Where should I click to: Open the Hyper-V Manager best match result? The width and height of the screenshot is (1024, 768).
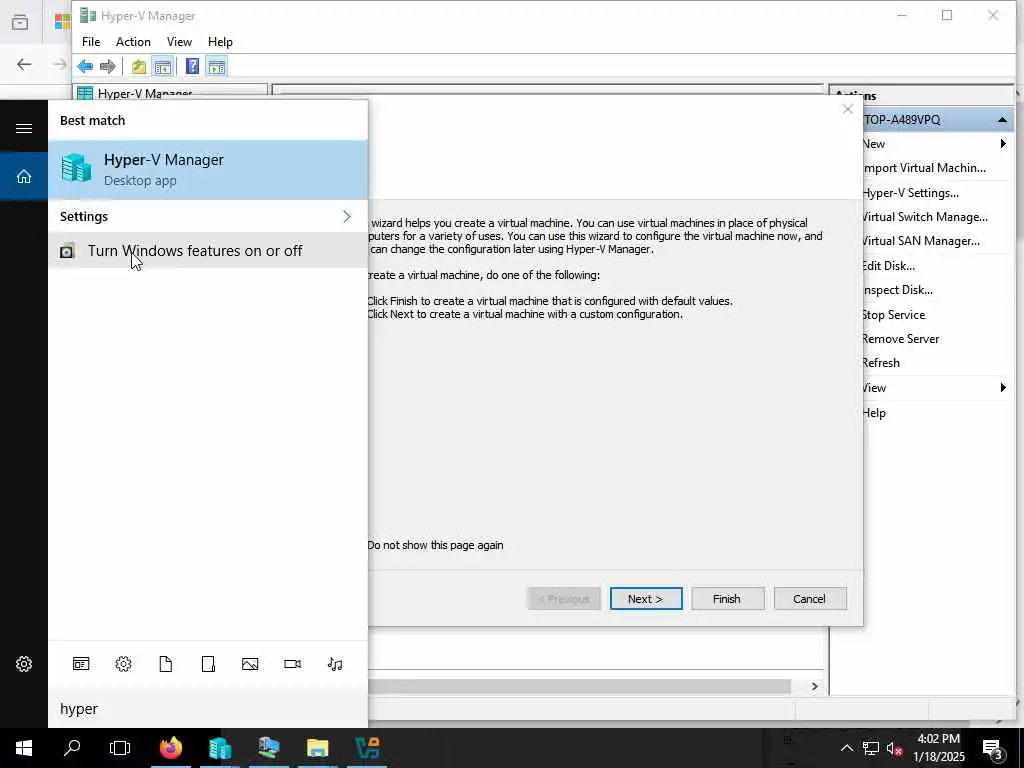tap(208, 170)
